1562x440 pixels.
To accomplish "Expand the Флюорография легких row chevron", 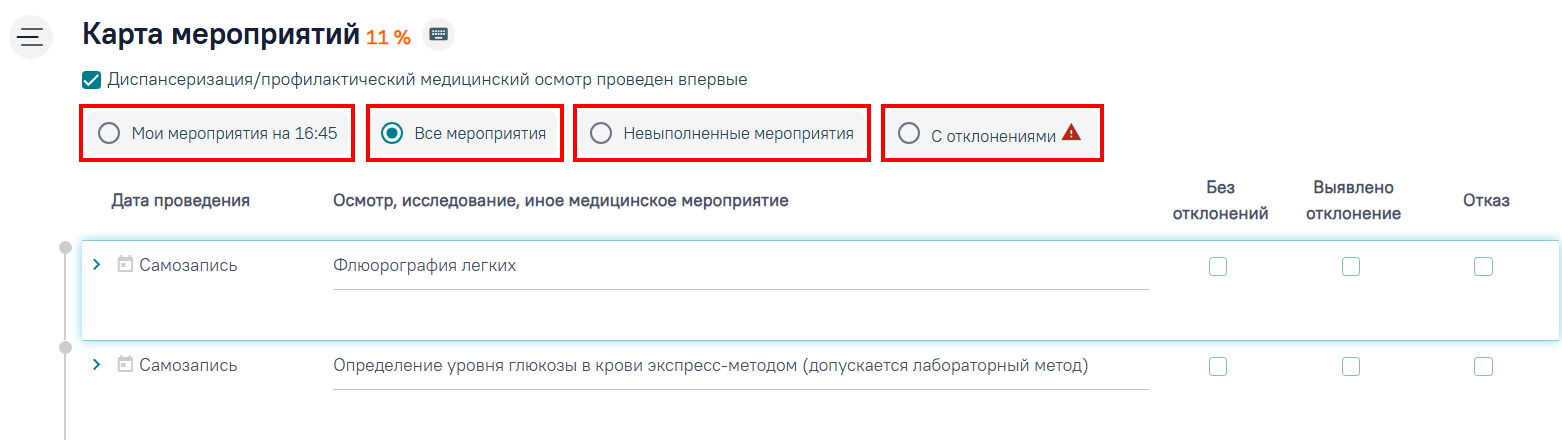I will [x=97, y=265].
